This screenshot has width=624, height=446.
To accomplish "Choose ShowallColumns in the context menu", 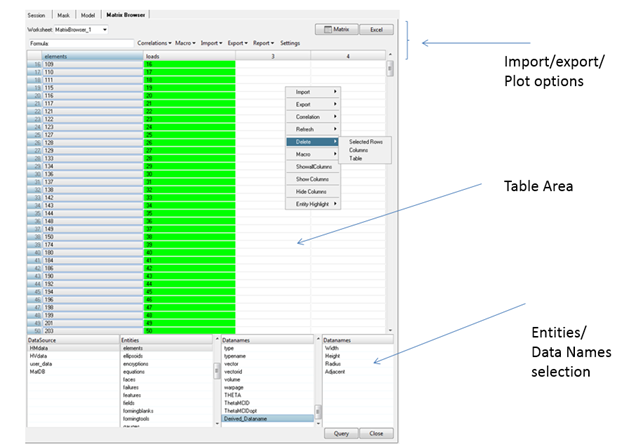I will [313, 167].
